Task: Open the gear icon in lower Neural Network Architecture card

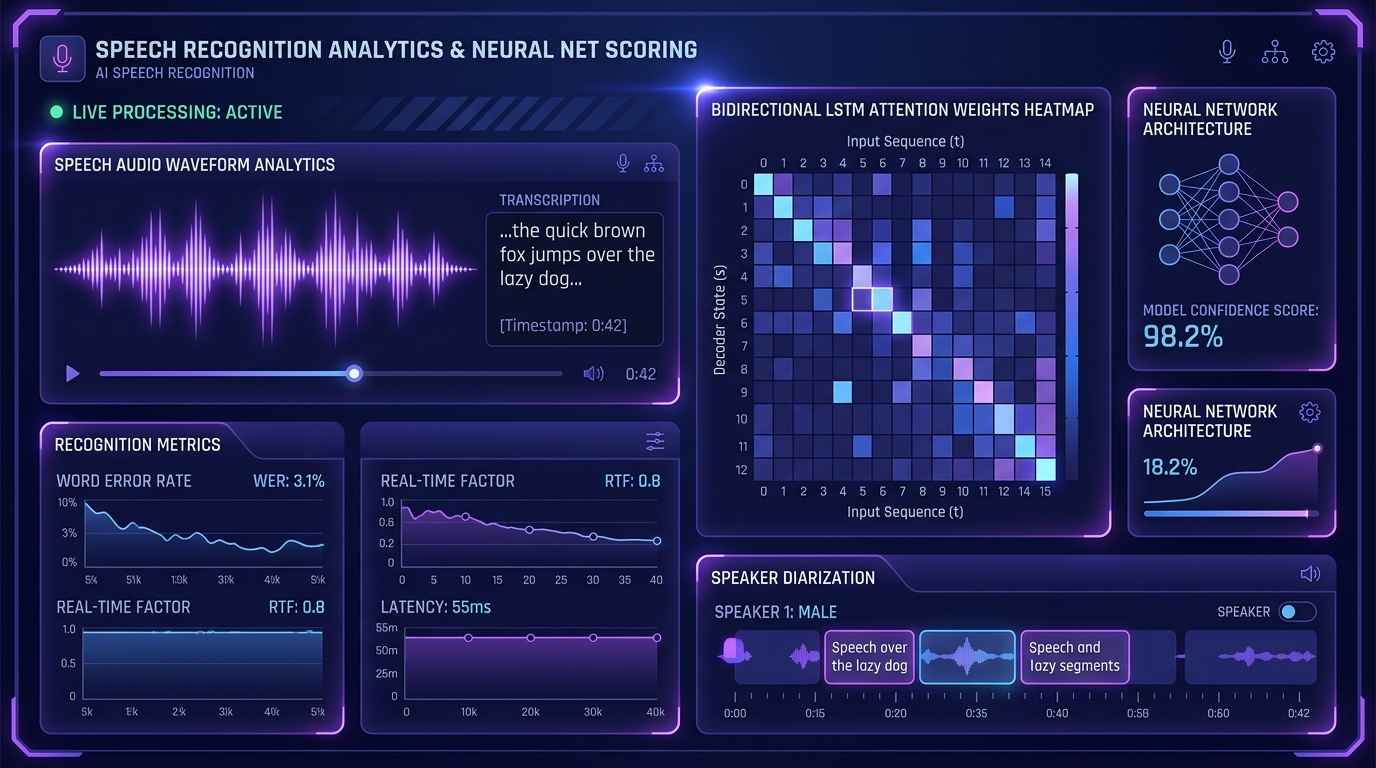Action: [1309, 412]
